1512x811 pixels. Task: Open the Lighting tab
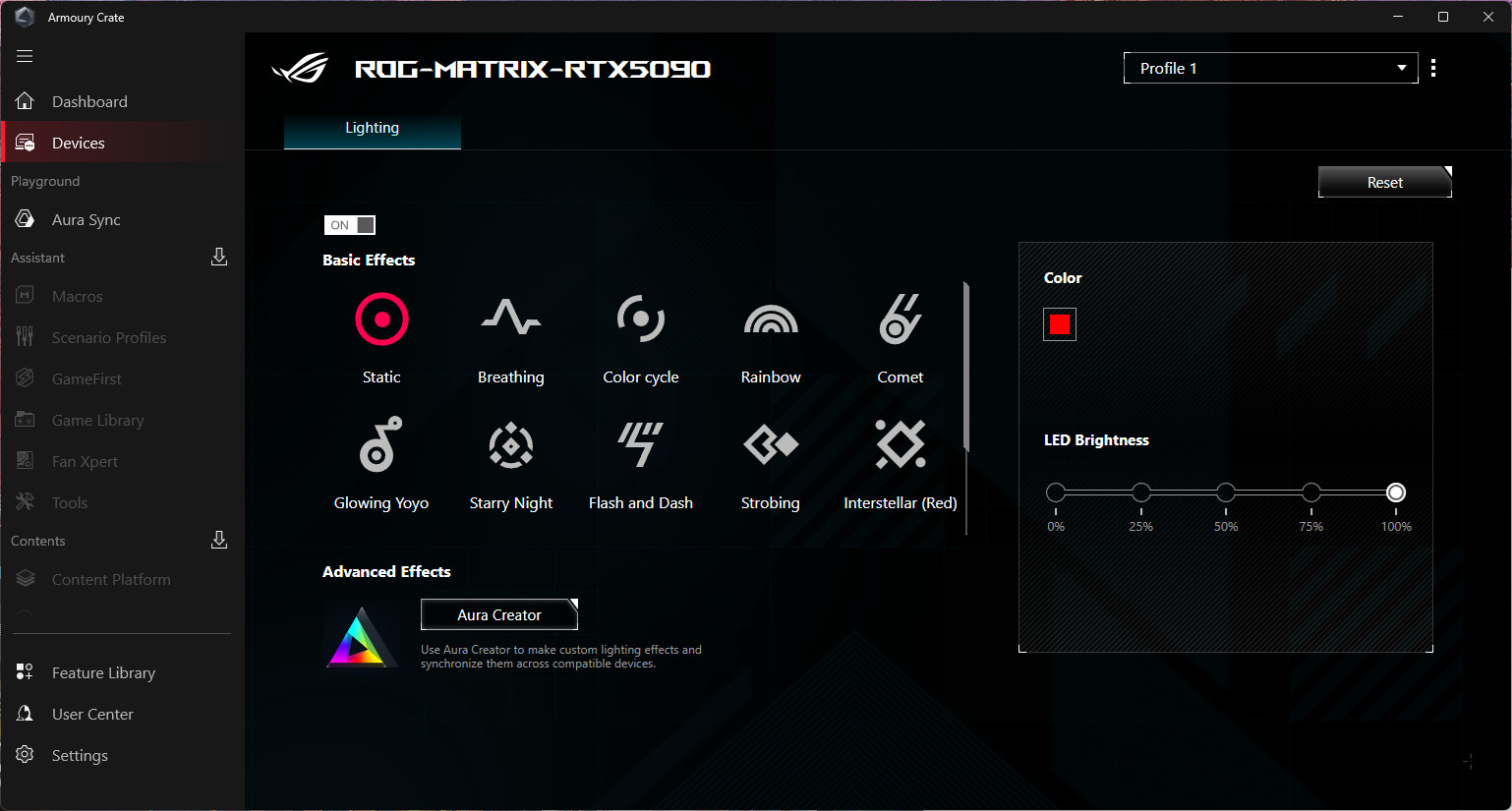[373, 129]
